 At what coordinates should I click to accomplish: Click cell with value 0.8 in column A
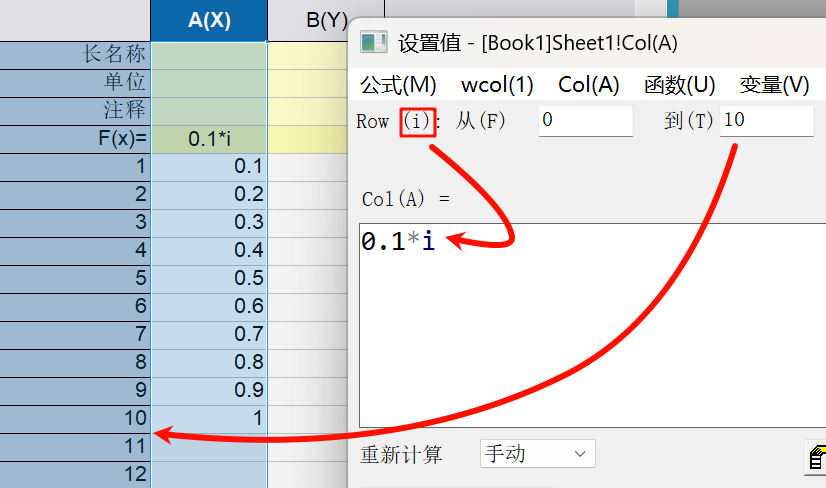(x=209, y=363)
